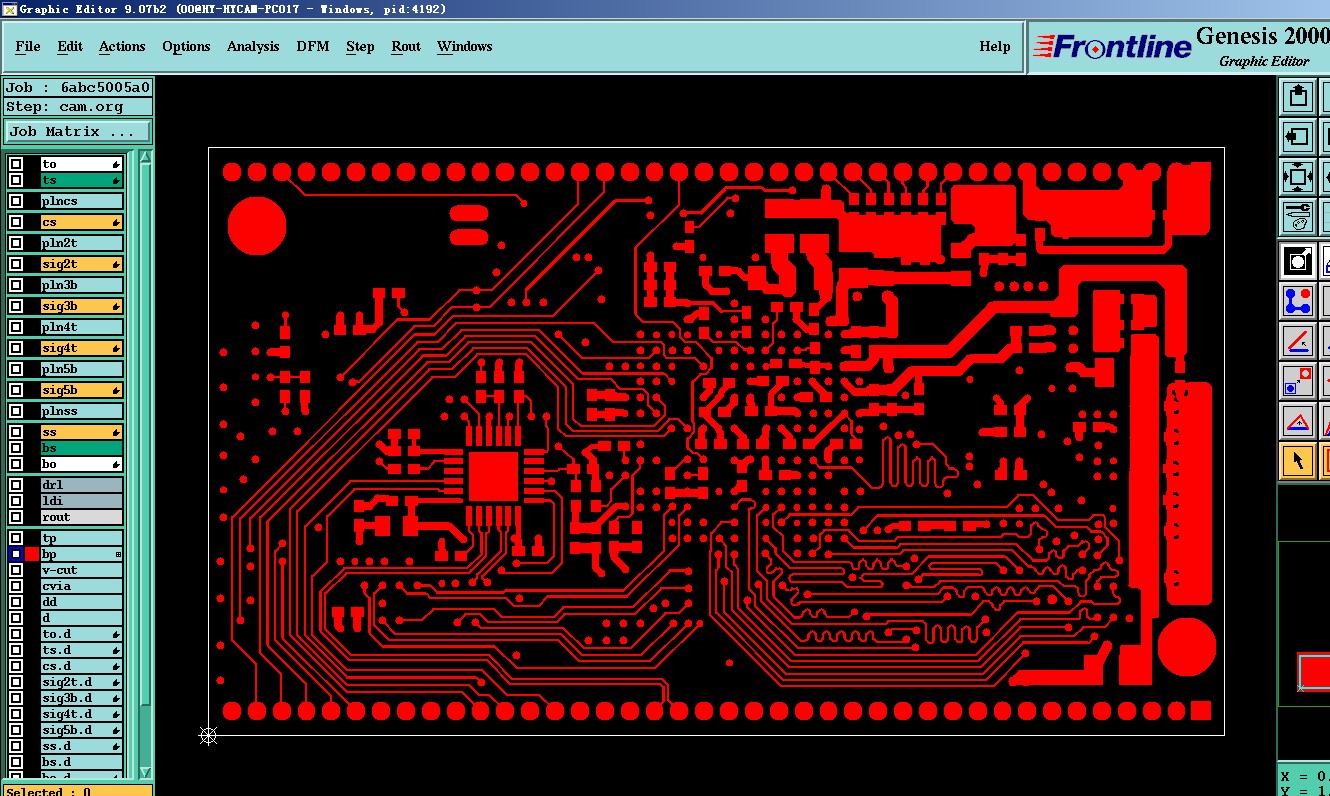
Task: Toggle display checkbox for layer drl
Action: (16, 485)
